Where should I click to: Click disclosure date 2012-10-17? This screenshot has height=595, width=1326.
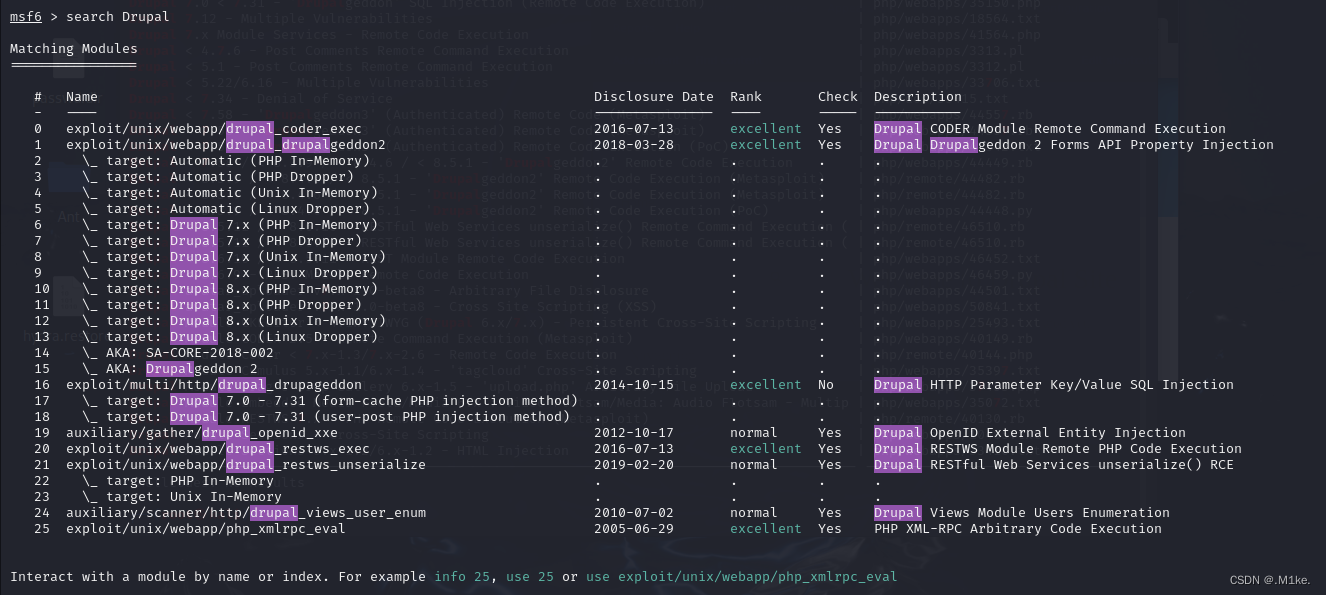tap(634, 433)
